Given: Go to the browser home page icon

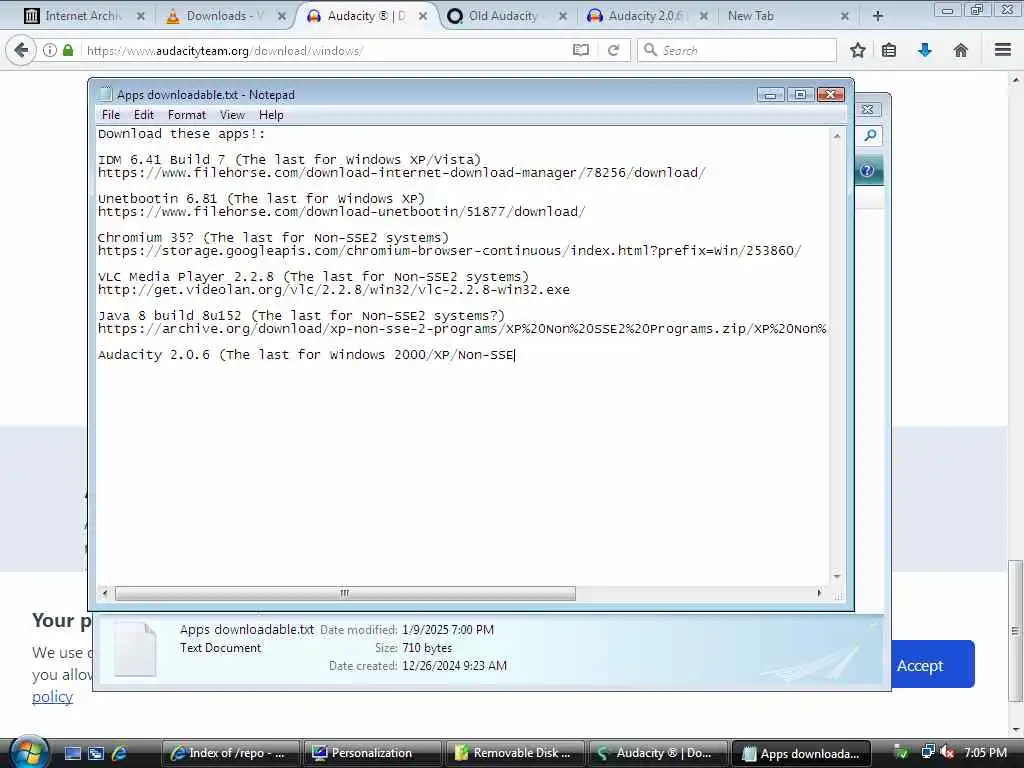Looking at the screenshot, I should pos(961,50).
